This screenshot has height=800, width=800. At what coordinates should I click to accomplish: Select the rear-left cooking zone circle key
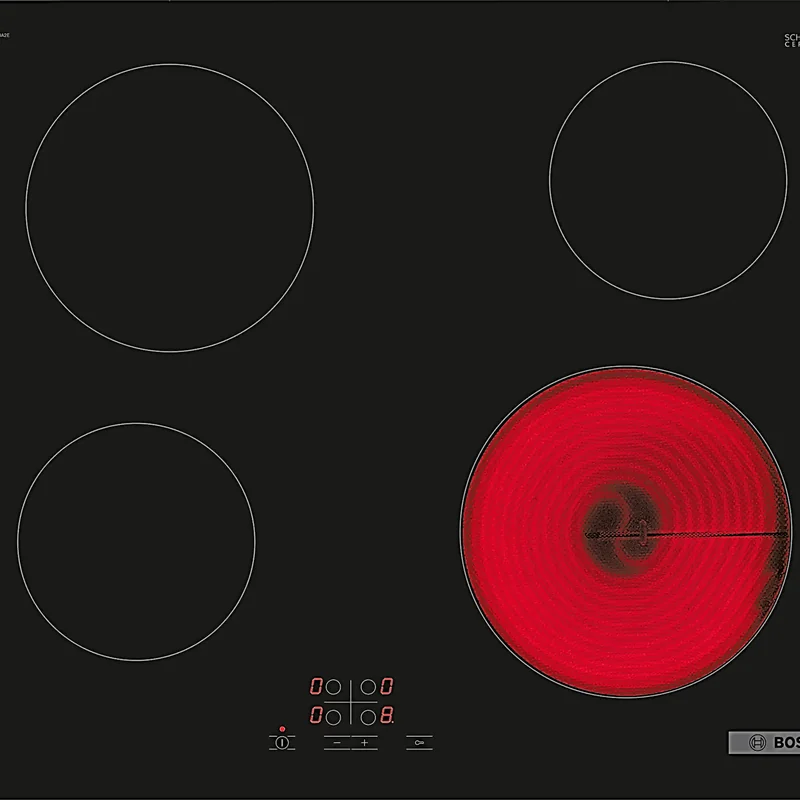[333, 687]
